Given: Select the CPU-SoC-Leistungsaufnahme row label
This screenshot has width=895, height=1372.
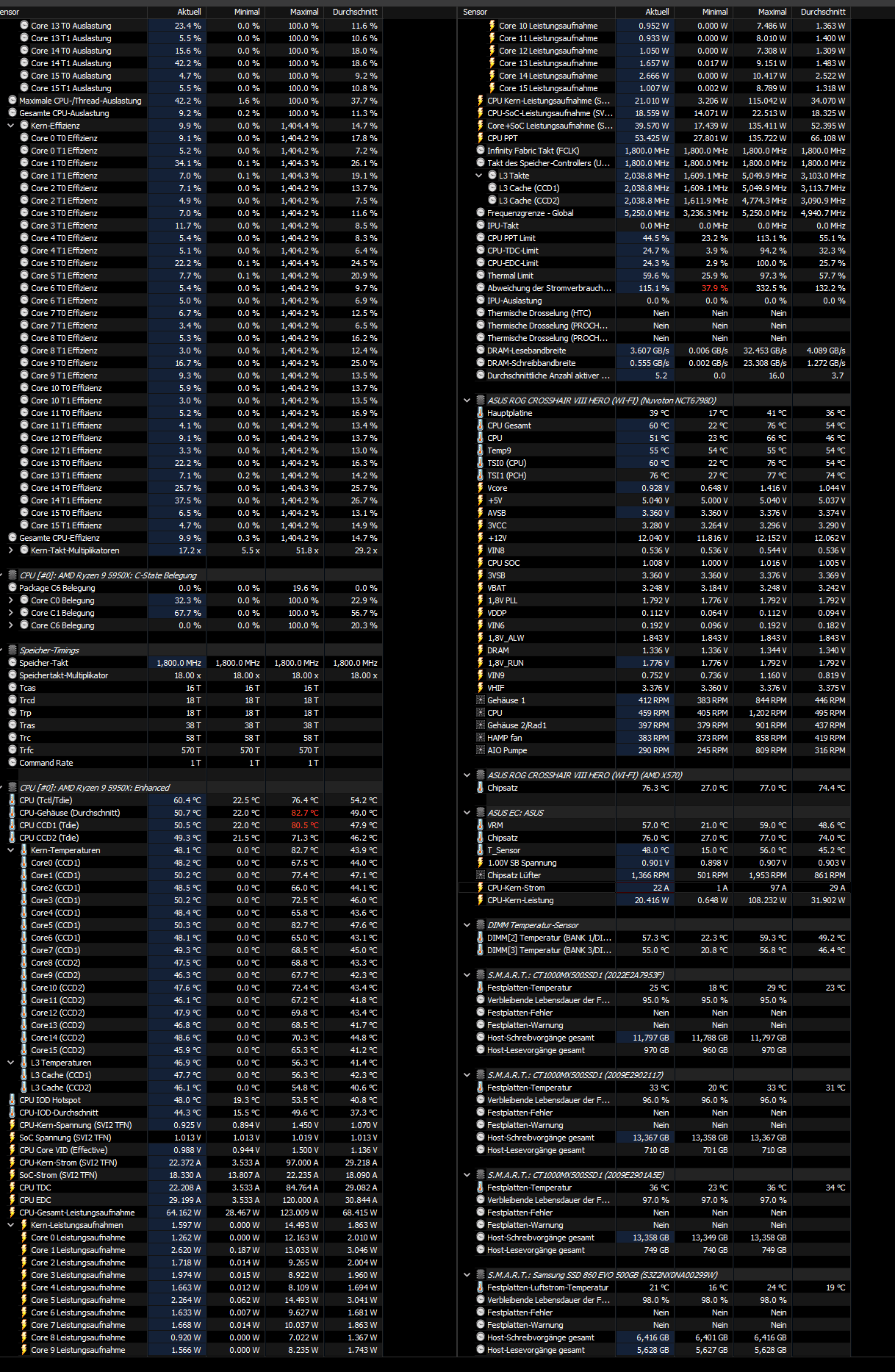Looking at the screenshot, I should coord(550,113).
